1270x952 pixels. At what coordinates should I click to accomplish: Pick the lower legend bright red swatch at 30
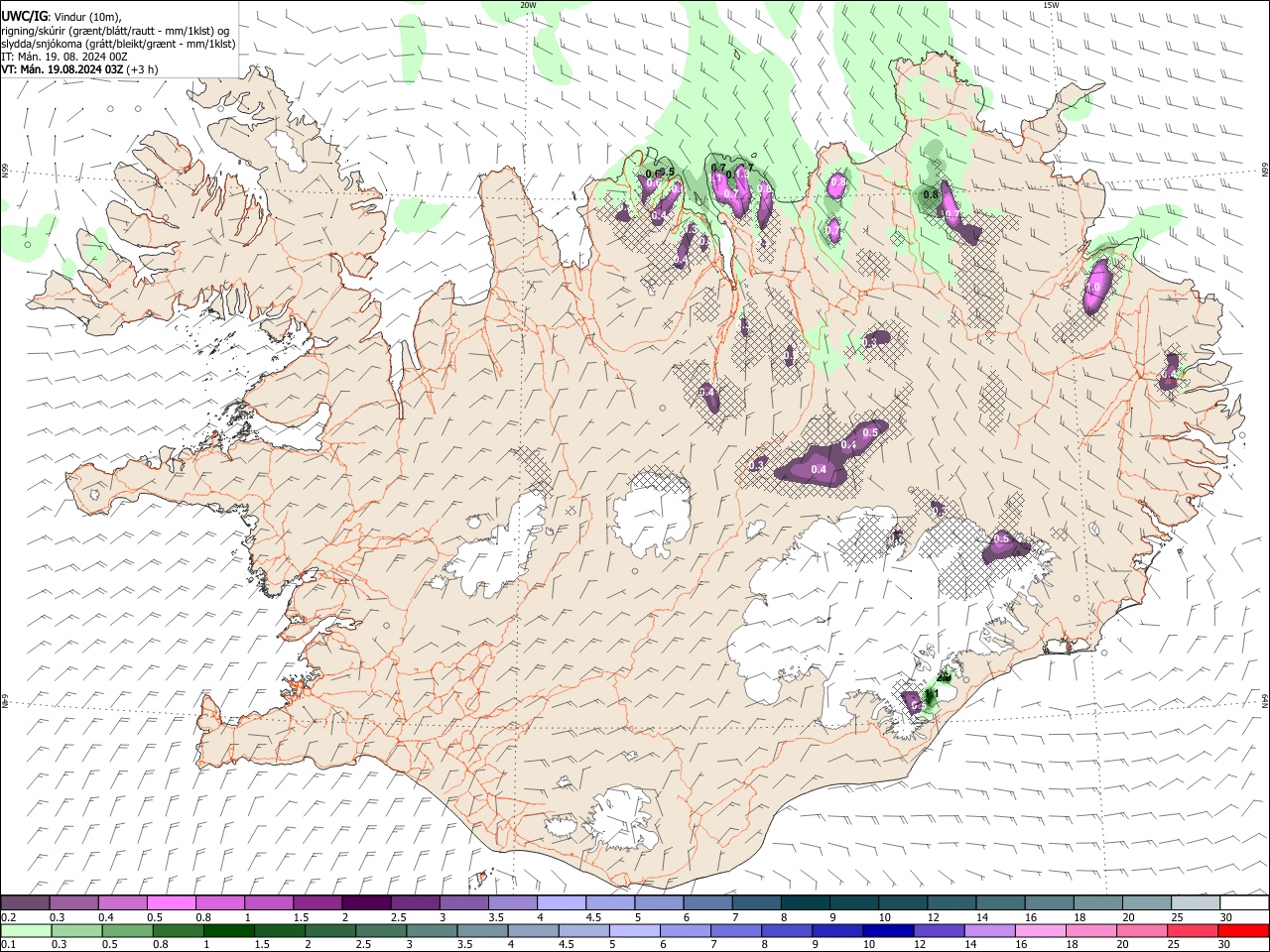click(1243, 930)
